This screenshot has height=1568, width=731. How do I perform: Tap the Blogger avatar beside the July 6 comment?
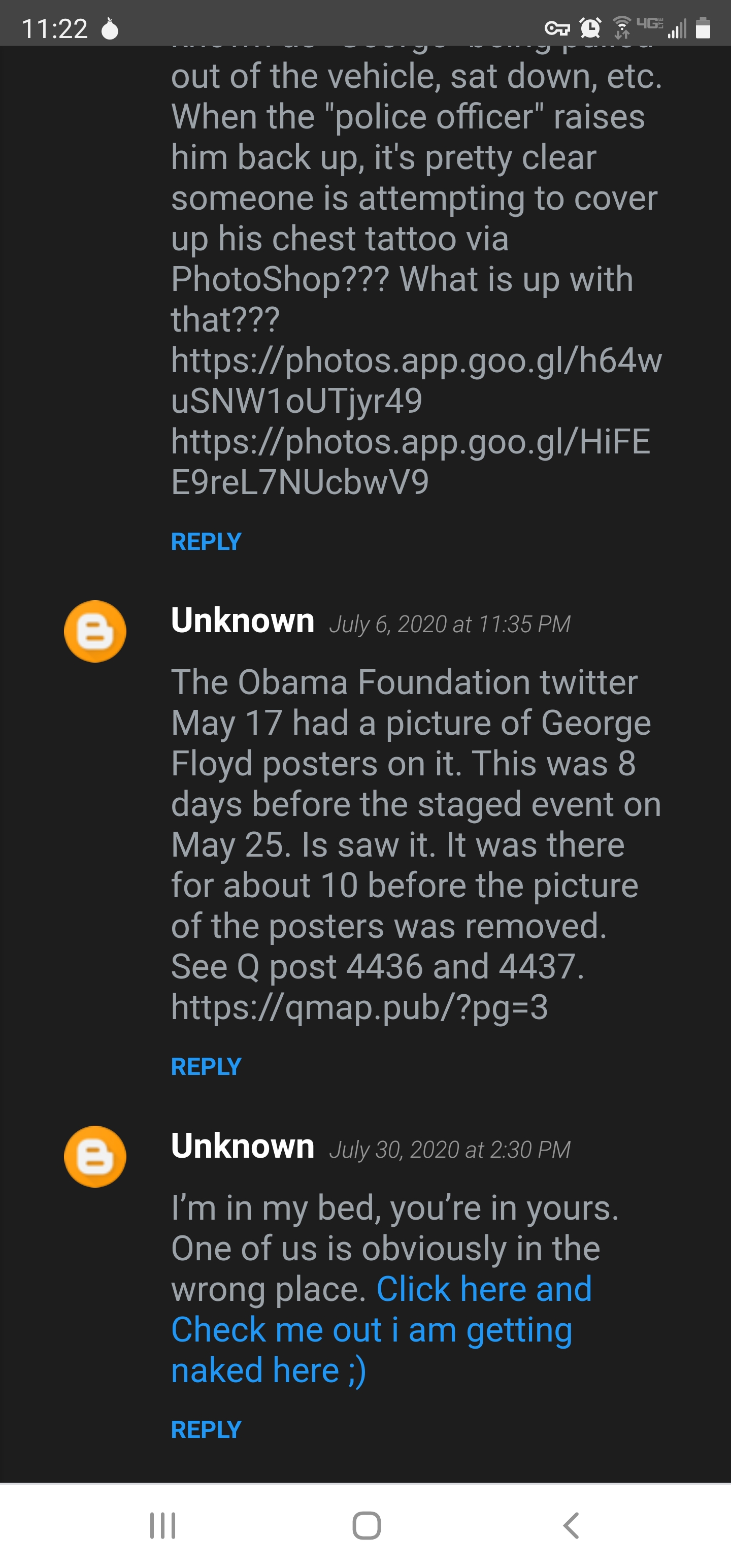click(95, 631)
